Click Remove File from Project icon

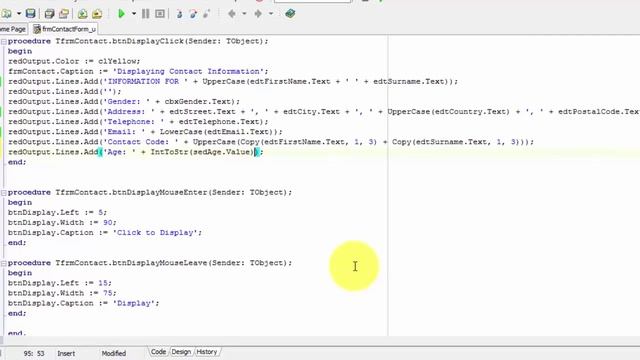[x=97, y=14]
